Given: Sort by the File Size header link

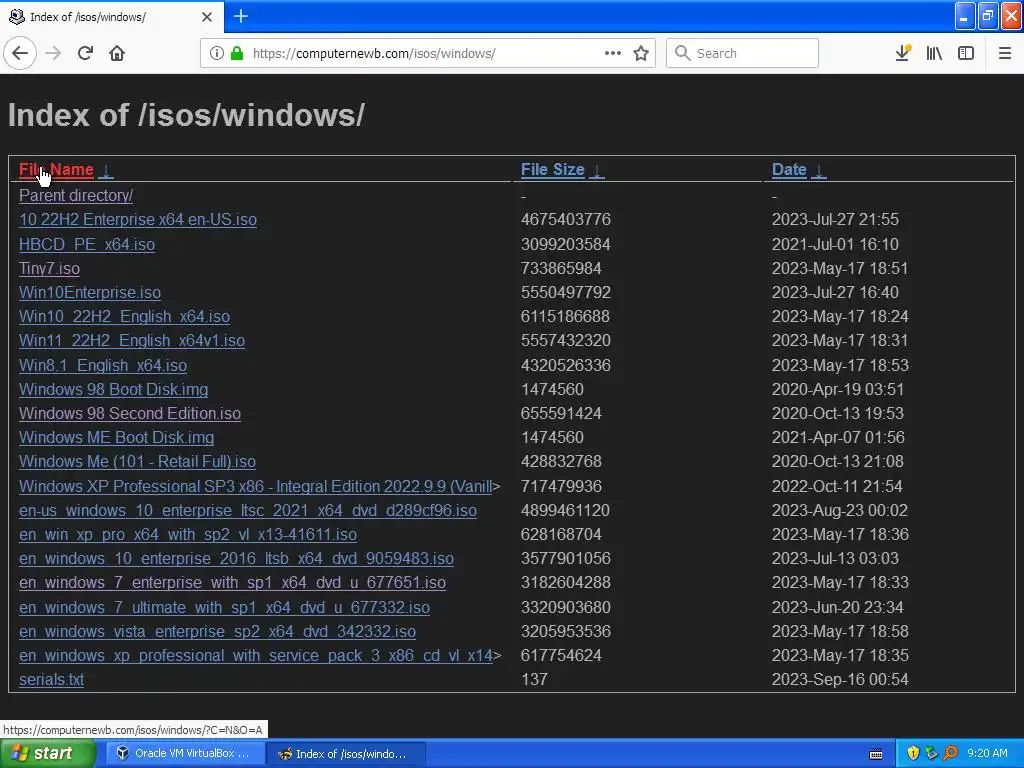Looking at the screenshot, I should point(552,170).
